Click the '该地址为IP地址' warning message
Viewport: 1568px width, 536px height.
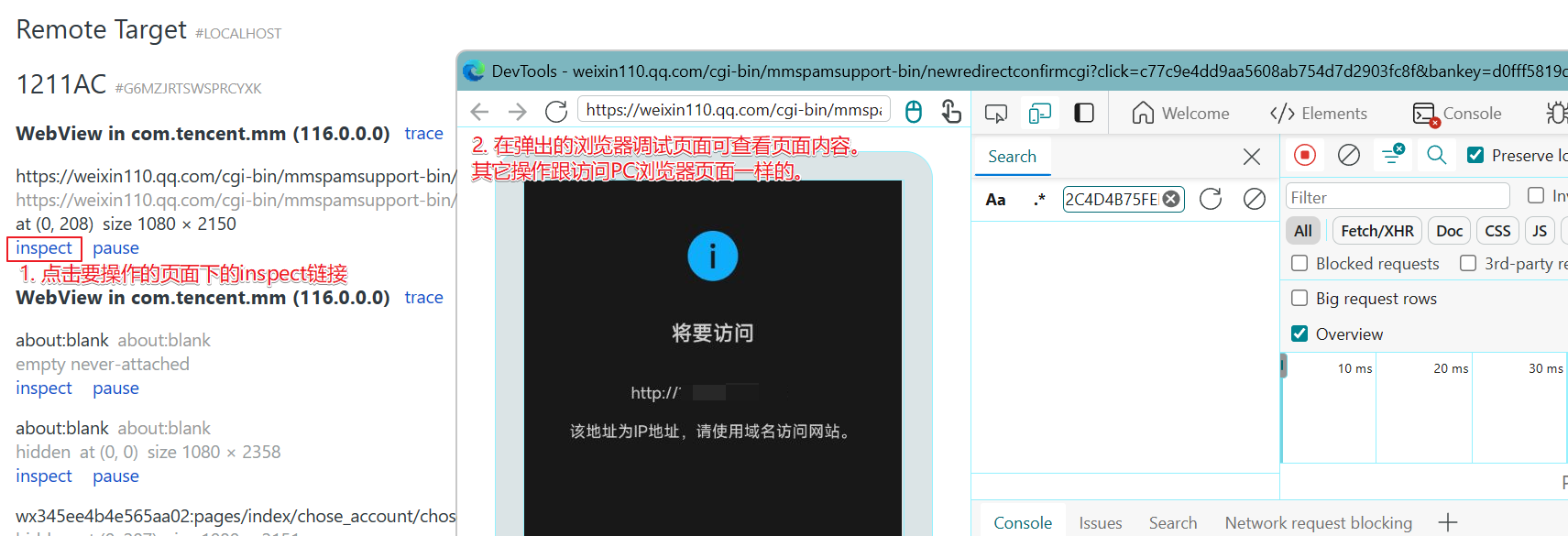click(712, 432)
